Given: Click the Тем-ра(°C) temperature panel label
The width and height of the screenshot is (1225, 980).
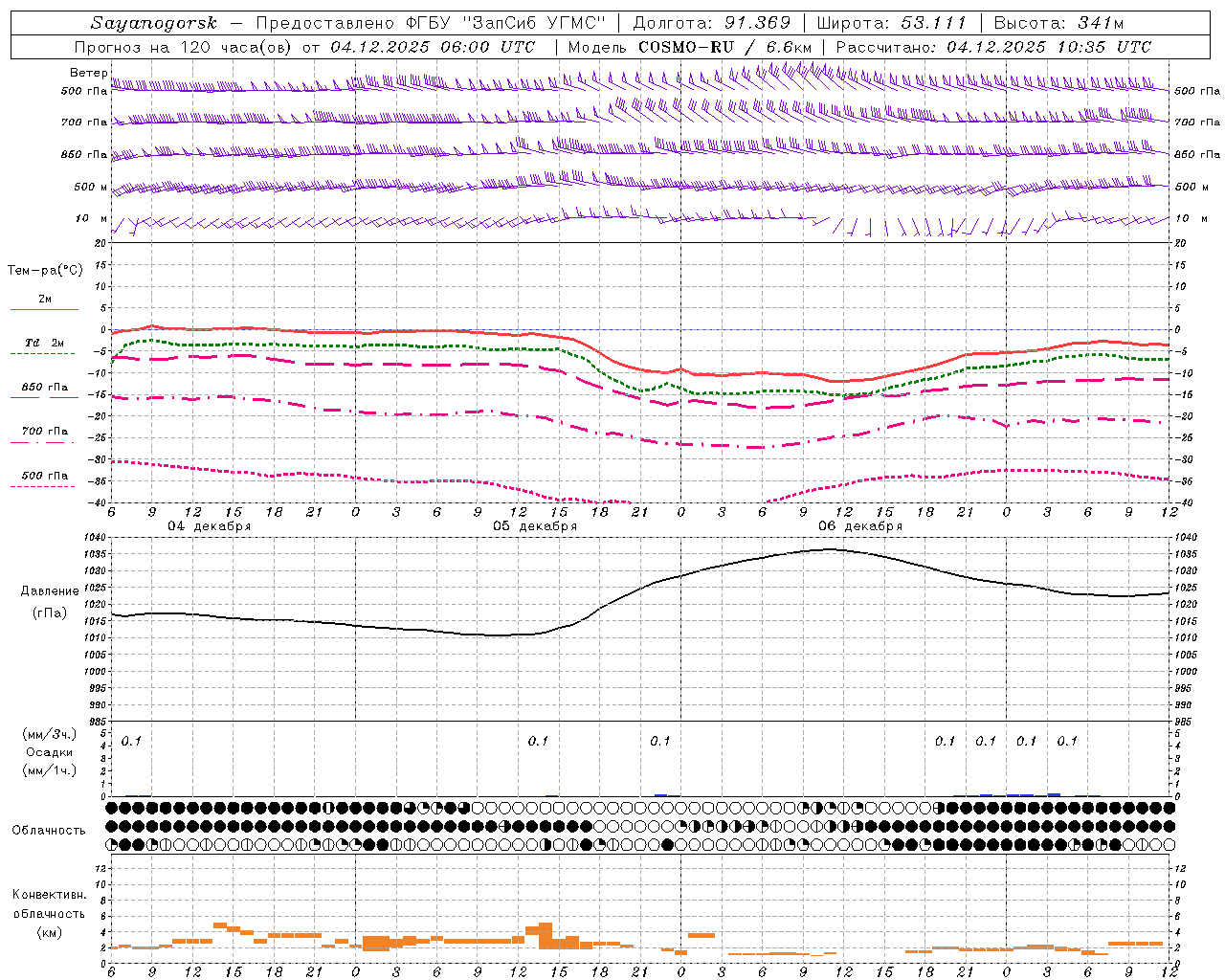Looking at the screenshot, I should [45, 270].
